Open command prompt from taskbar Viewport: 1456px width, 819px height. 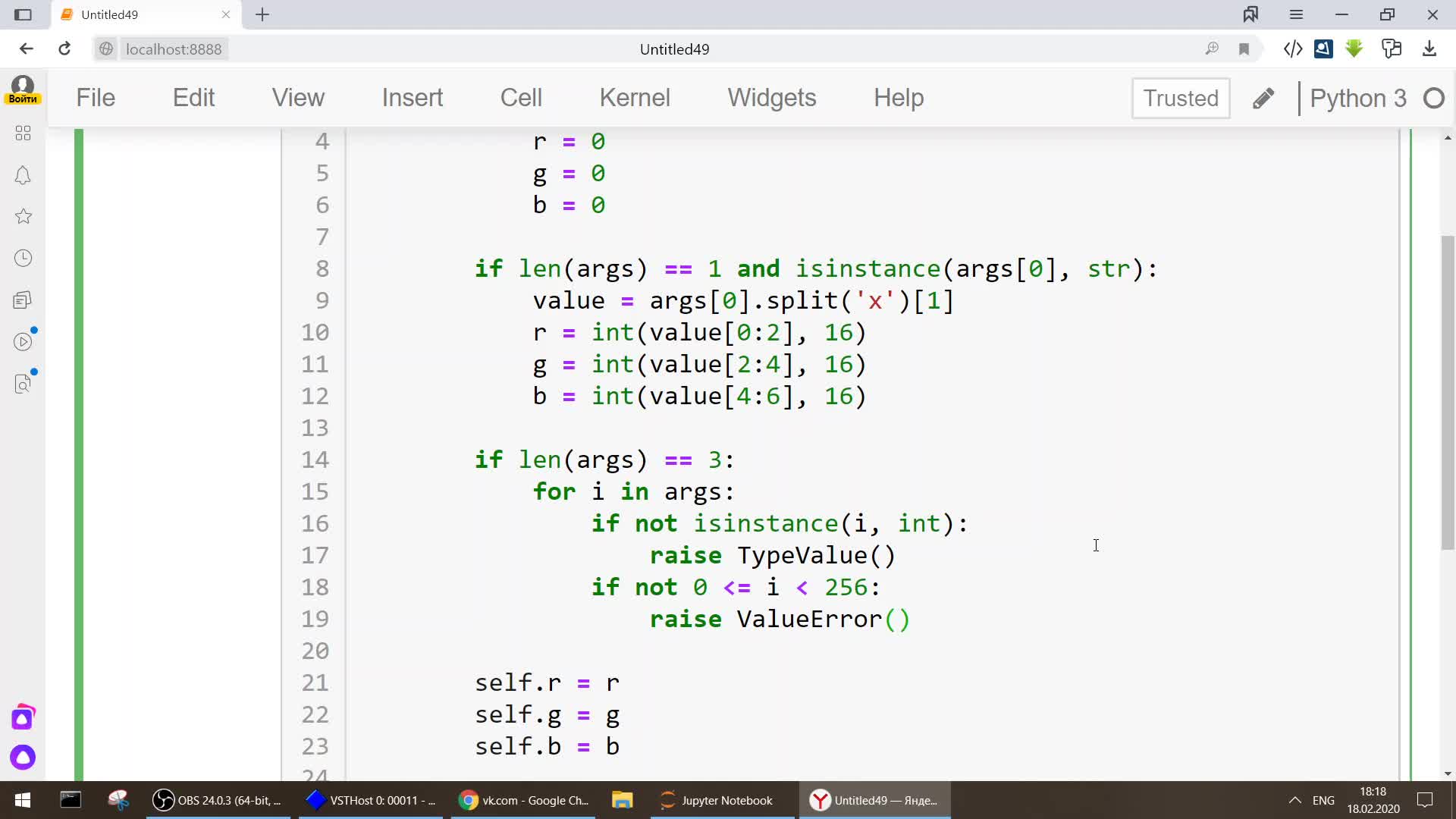(x=71, y=800)
